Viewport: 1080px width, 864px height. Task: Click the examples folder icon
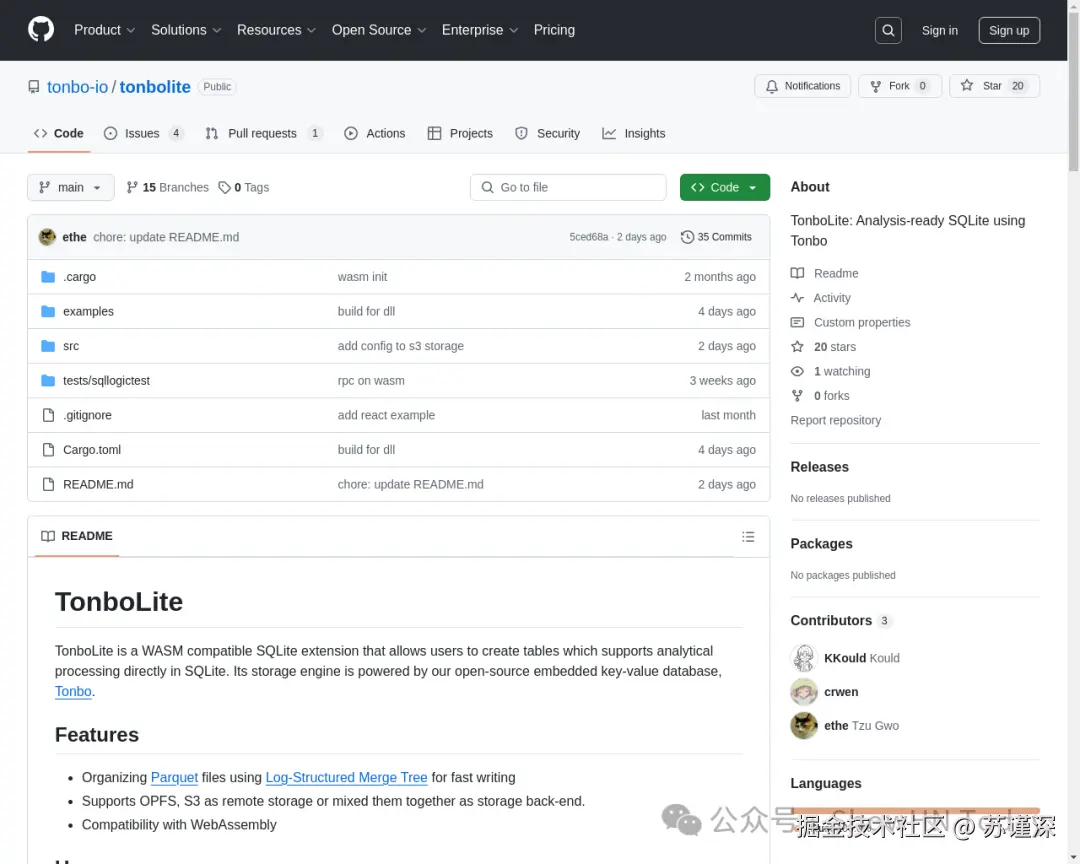point(48,311)
